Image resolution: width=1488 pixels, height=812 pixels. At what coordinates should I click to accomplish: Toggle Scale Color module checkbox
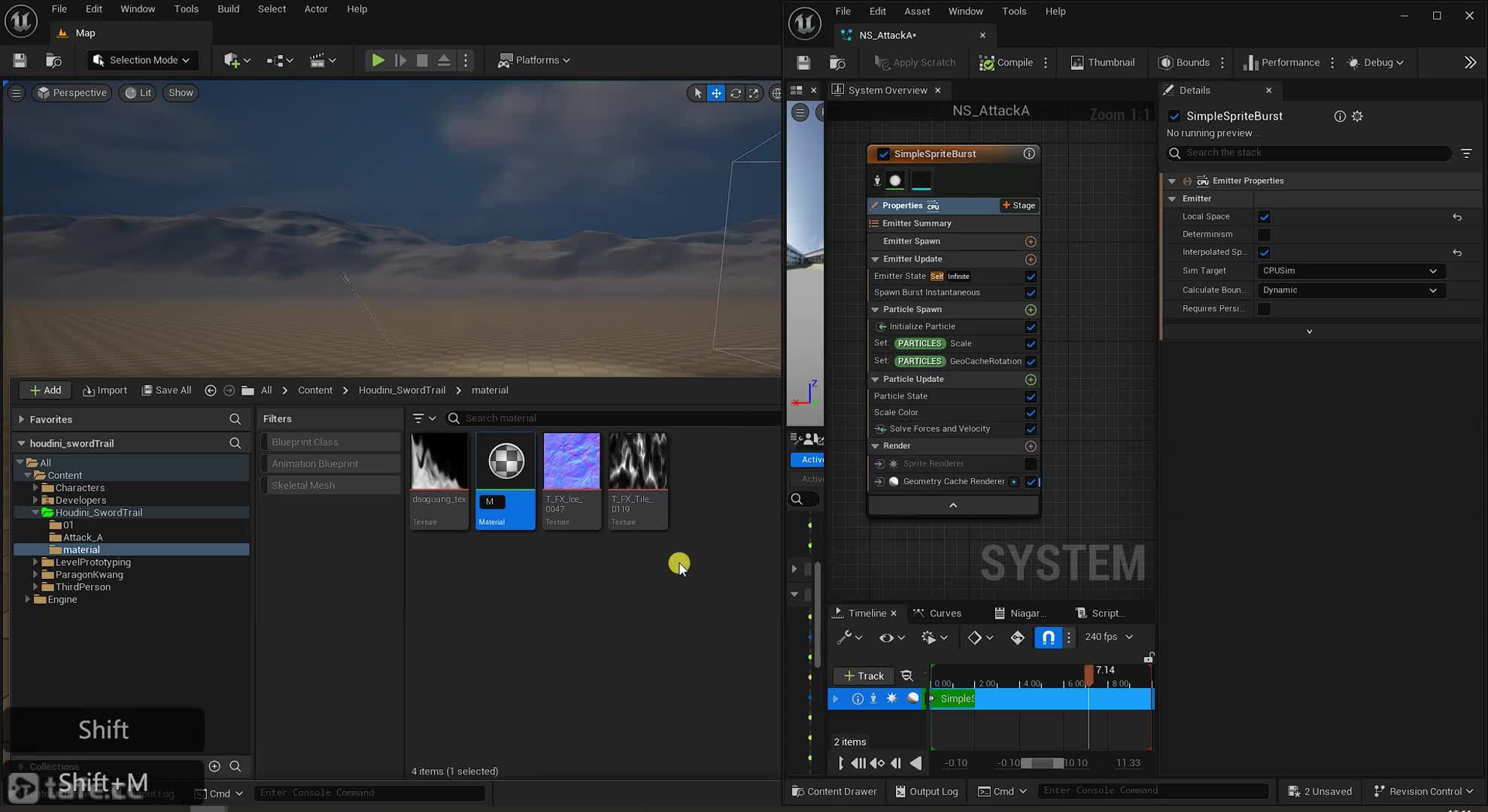[1031, 413]
